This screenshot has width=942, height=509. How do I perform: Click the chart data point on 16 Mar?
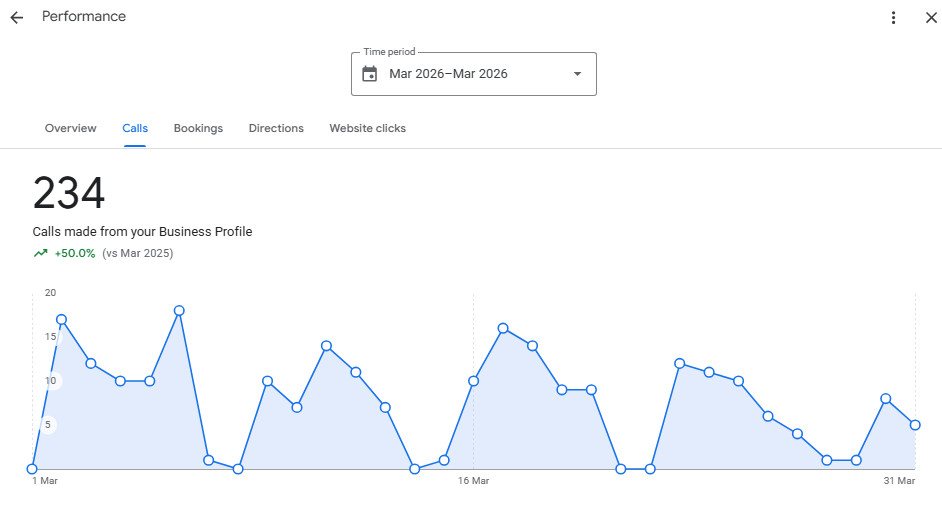(x=473, y=381)
